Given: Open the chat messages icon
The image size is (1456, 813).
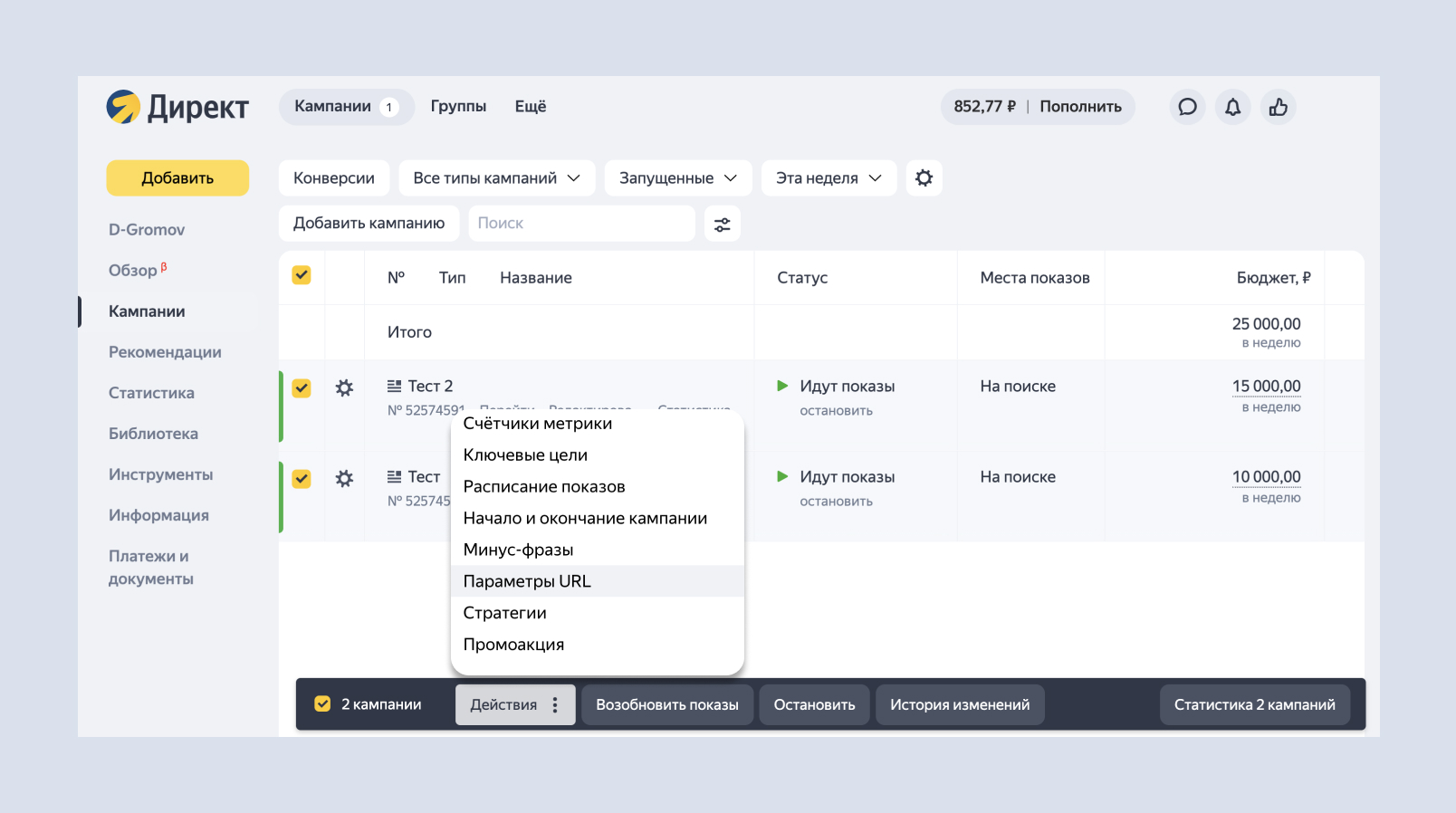Looking at the screenshot, I should 1187,107.
